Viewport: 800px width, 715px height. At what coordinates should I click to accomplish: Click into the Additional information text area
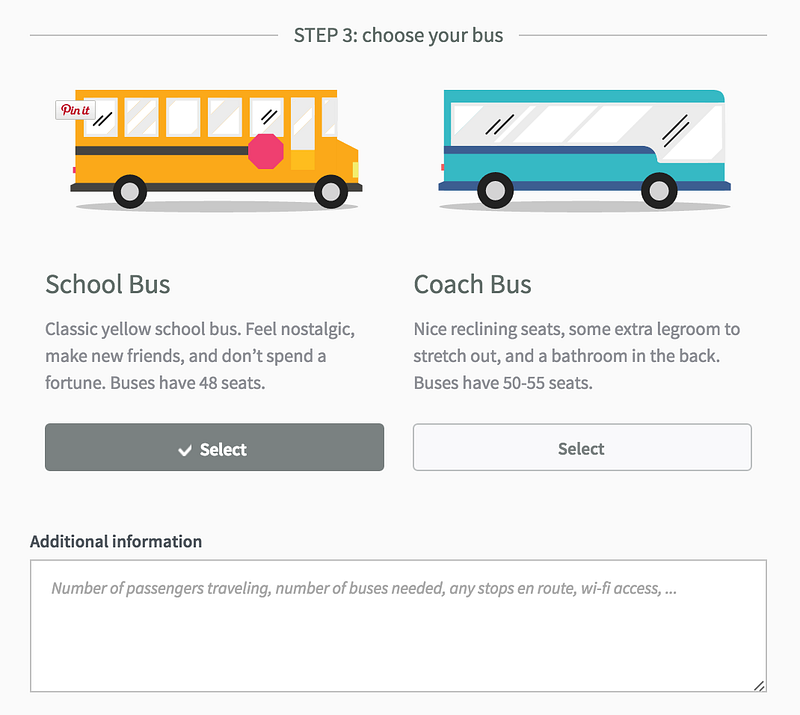[398, 626]
